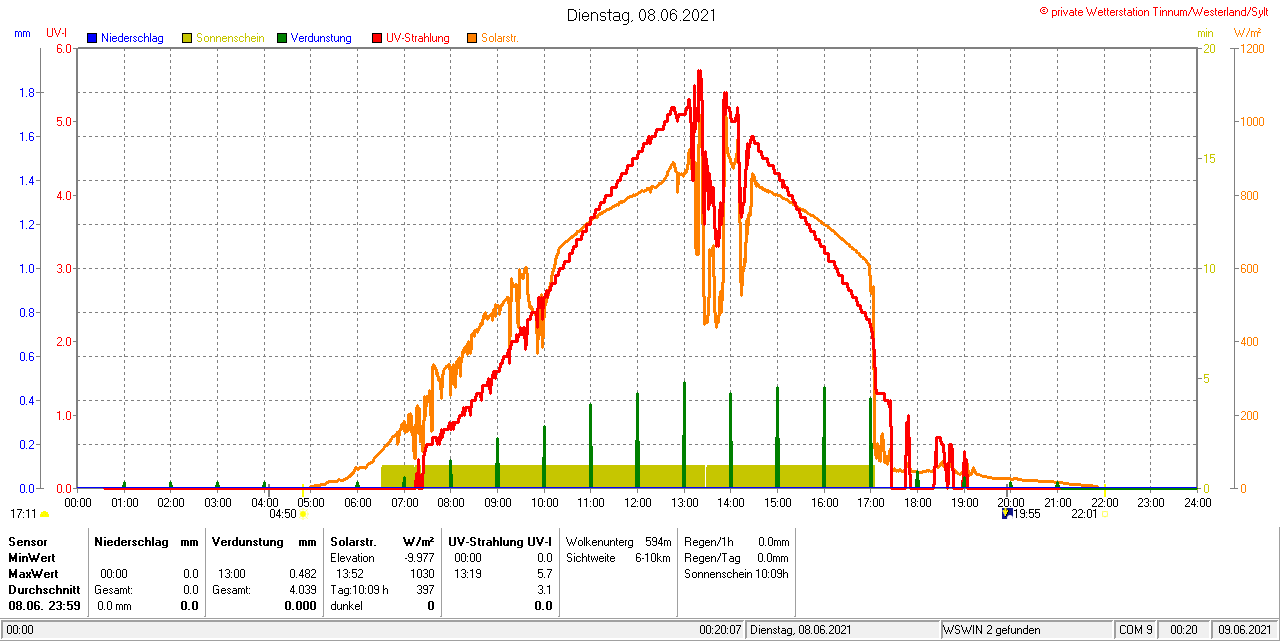The width and height of the screenshot is (1280, 641).
Task: Click the MaxWert row label
Action: coord(34,574)
